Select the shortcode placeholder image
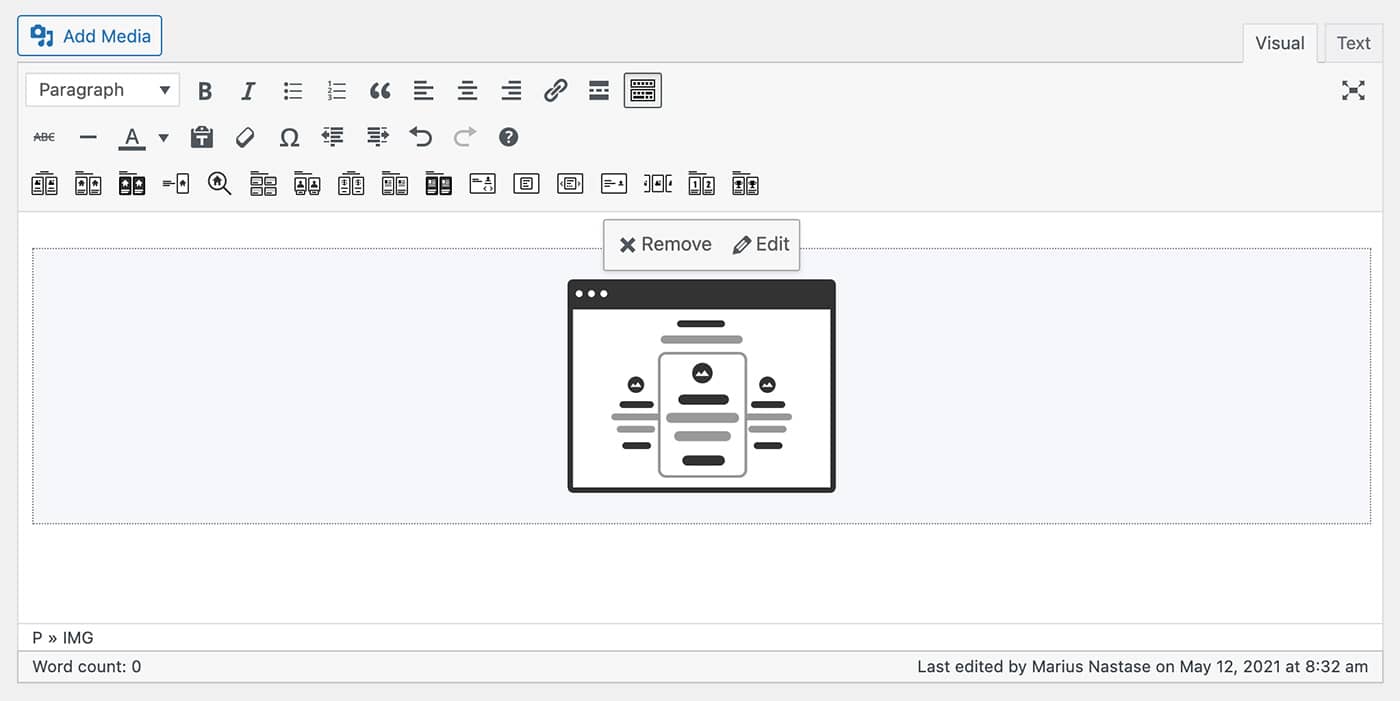1400x701 pixels. point(701,386)
